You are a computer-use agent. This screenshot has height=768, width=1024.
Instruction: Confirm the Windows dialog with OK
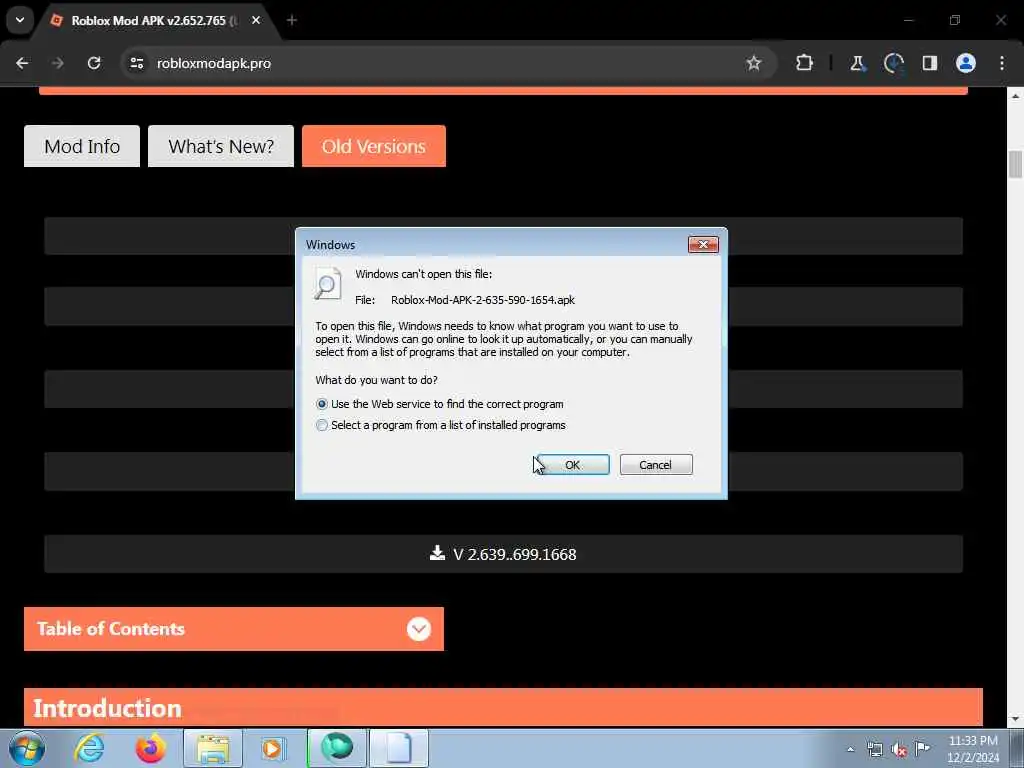[x=573, y=464]
